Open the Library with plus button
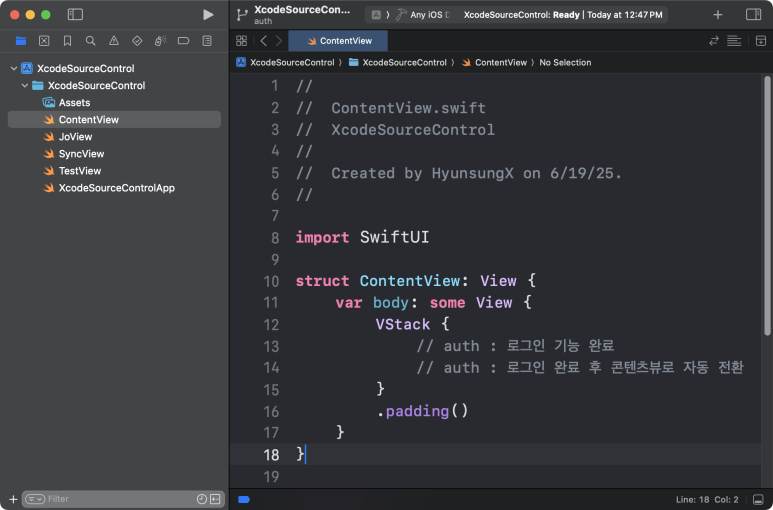 tap(718, 15)
